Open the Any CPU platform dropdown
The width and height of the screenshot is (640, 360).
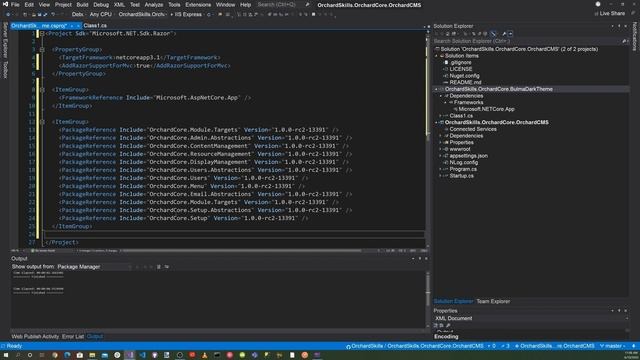click(101, 14)
